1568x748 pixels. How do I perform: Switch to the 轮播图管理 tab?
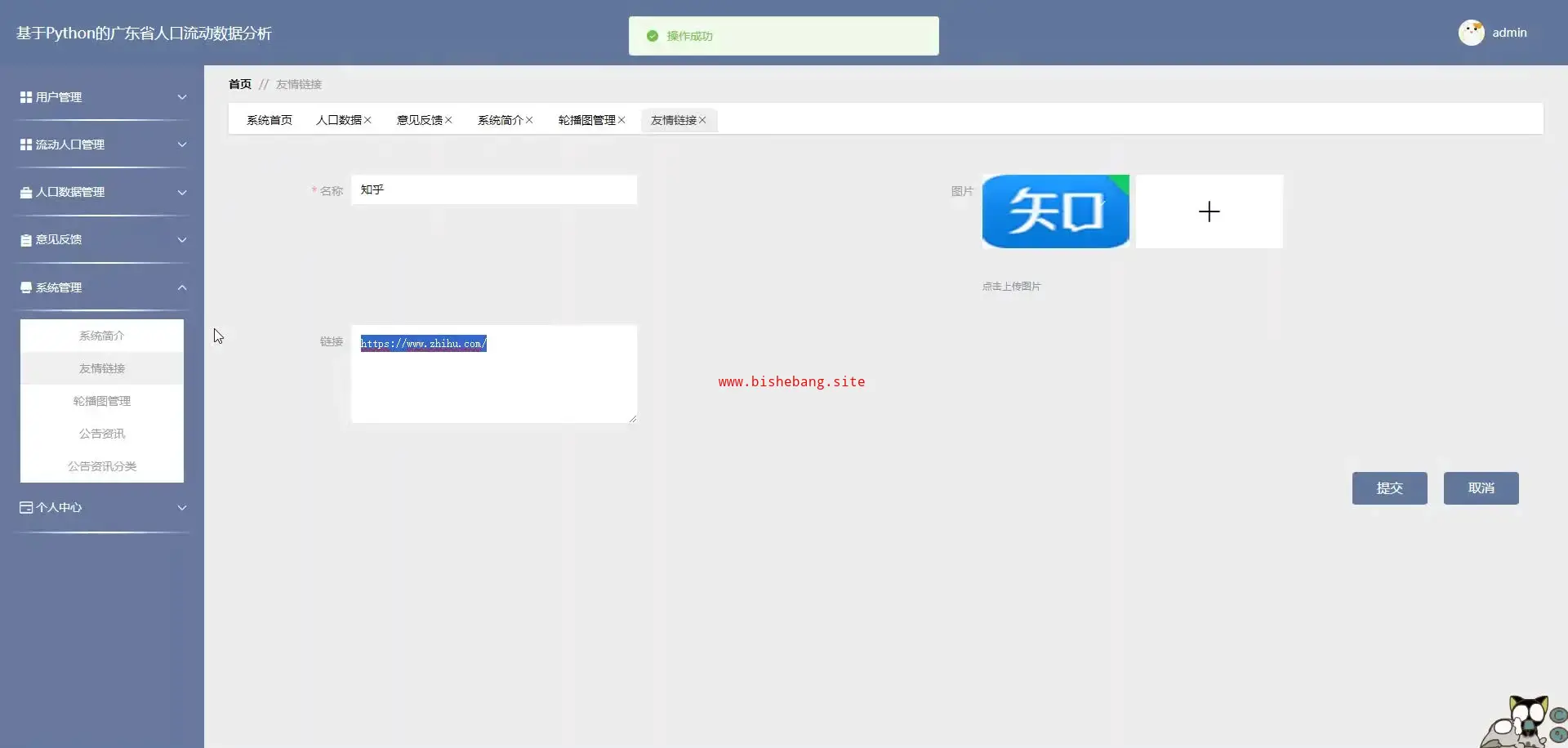[x=587, y=120]
